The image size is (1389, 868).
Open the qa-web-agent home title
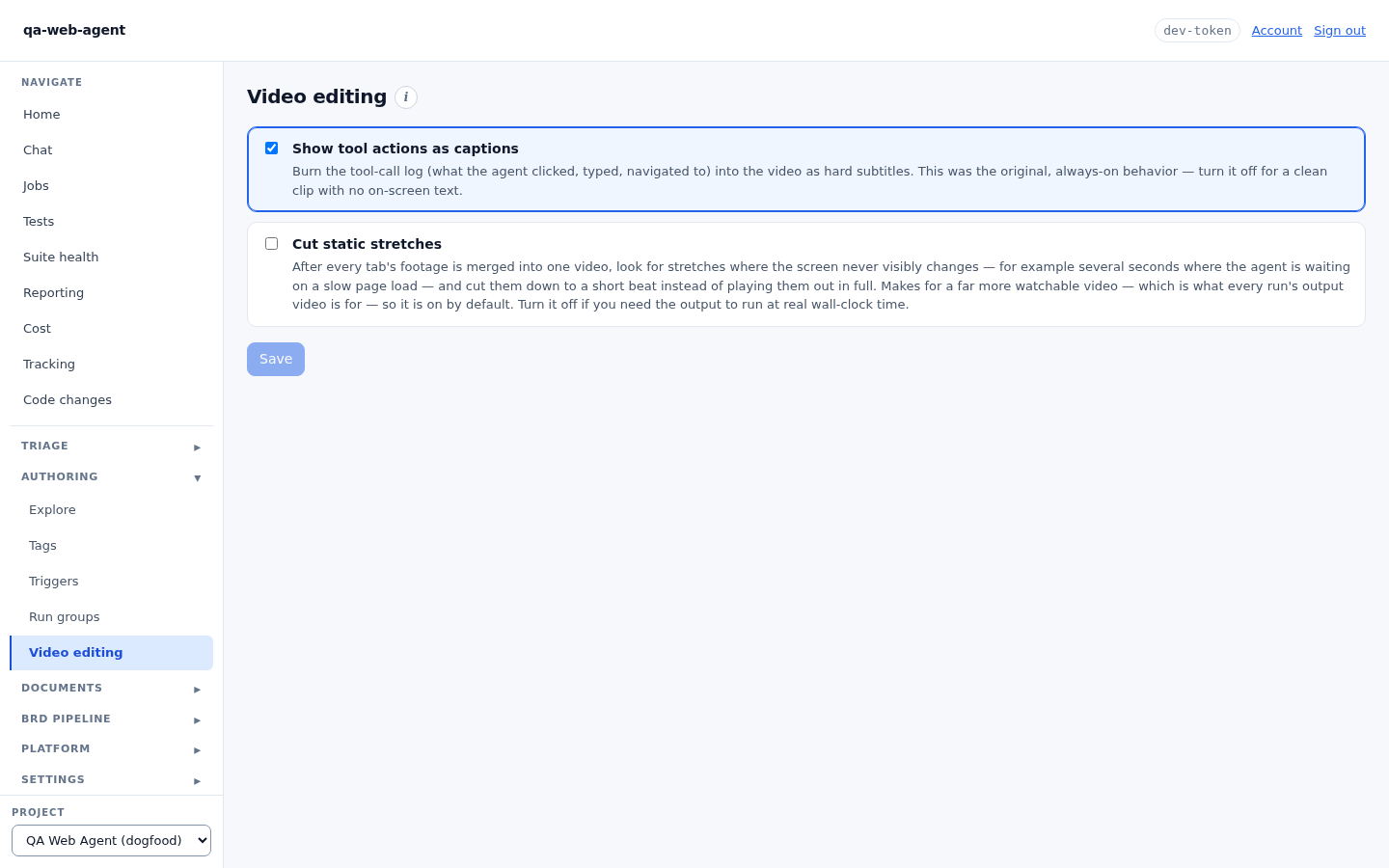click(74, 30)
